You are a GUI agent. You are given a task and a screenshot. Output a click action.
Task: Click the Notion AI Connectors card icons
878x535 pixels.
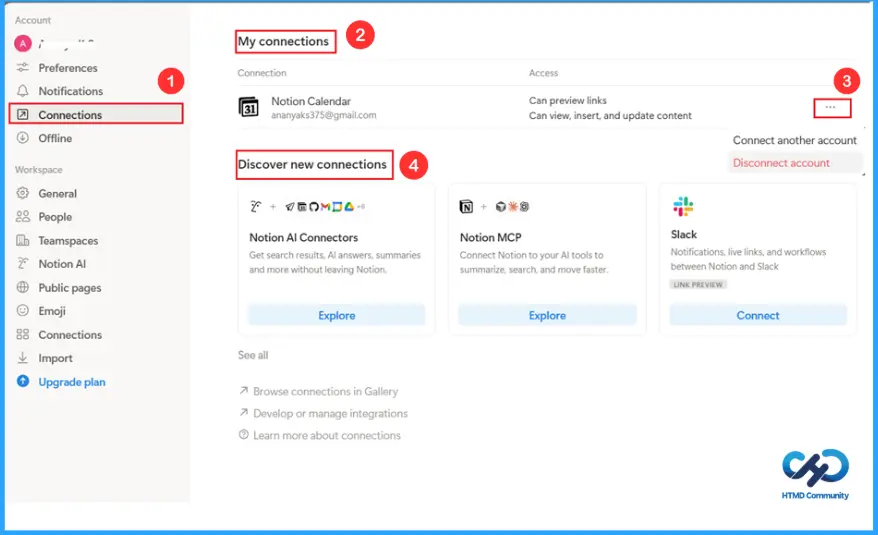pos(307,207)
